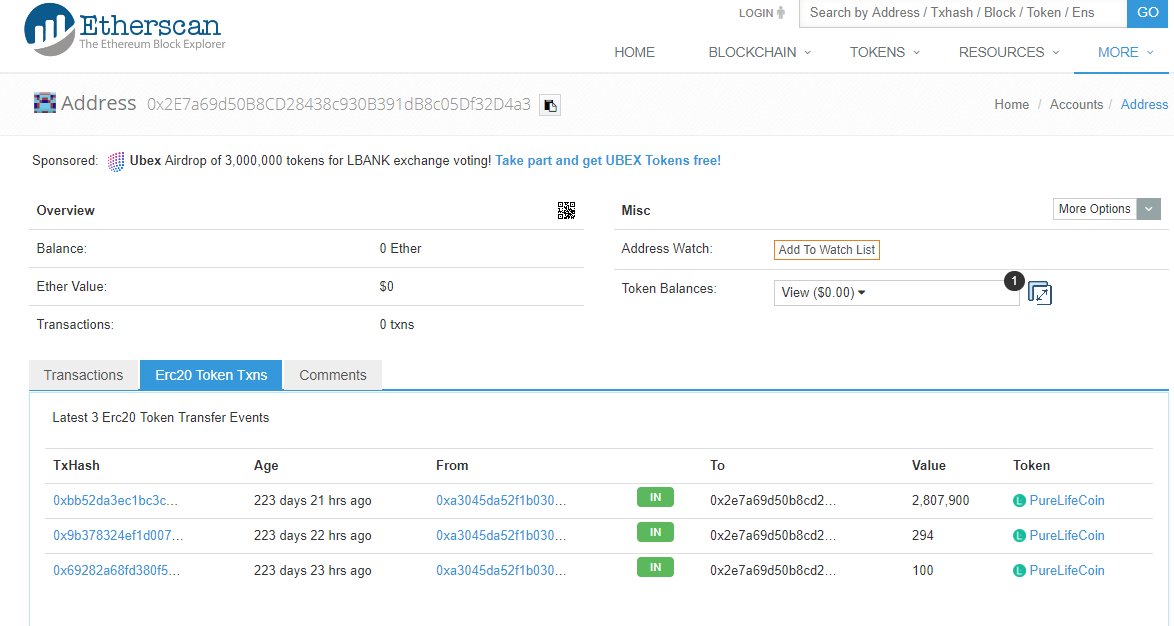Open the UBEX Tokens free sponsored link
Viewport: 1174px width, 626px height.
click(607, 161)
